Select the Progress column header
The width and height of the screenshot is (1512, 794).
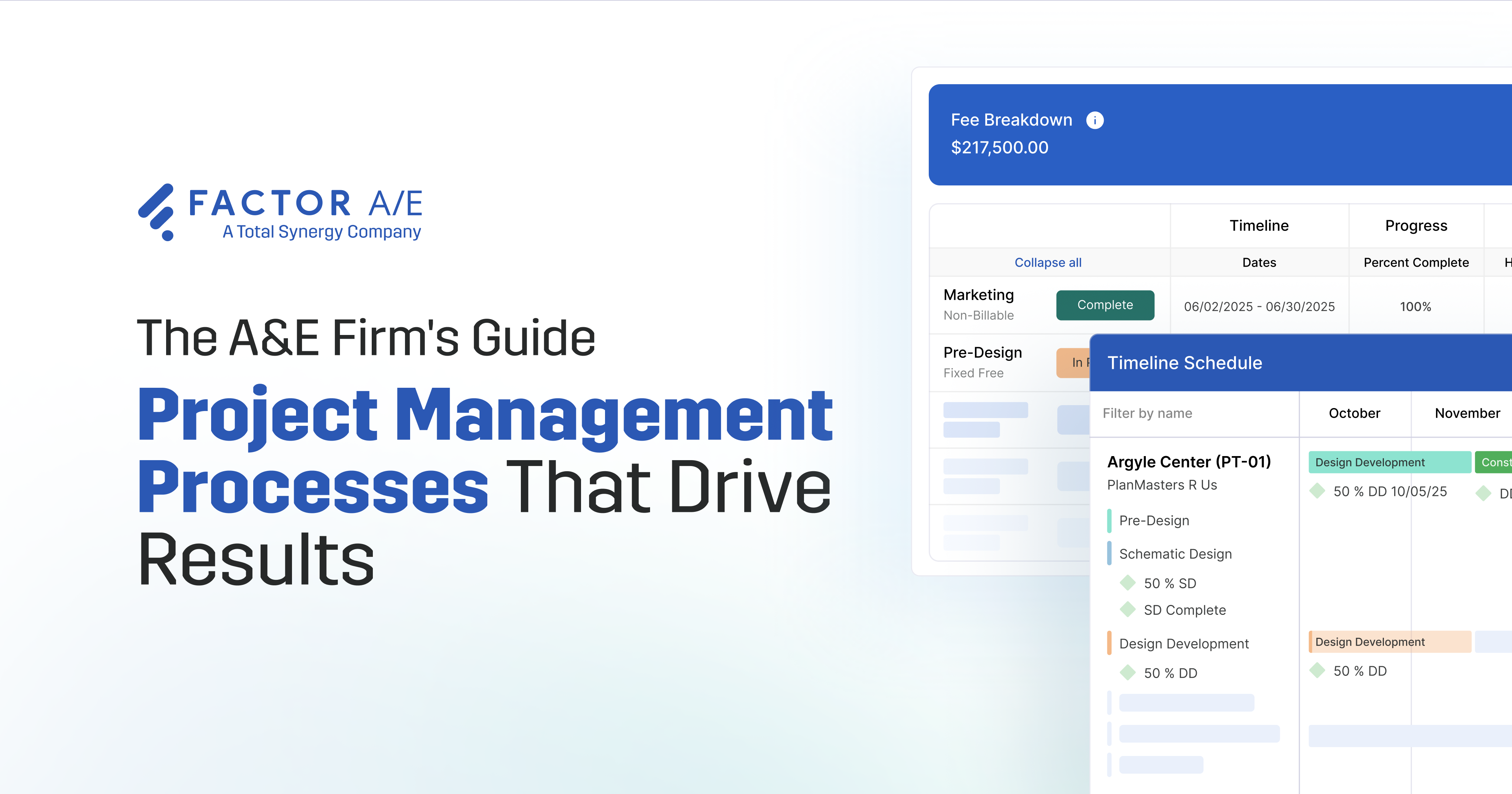1416,226
